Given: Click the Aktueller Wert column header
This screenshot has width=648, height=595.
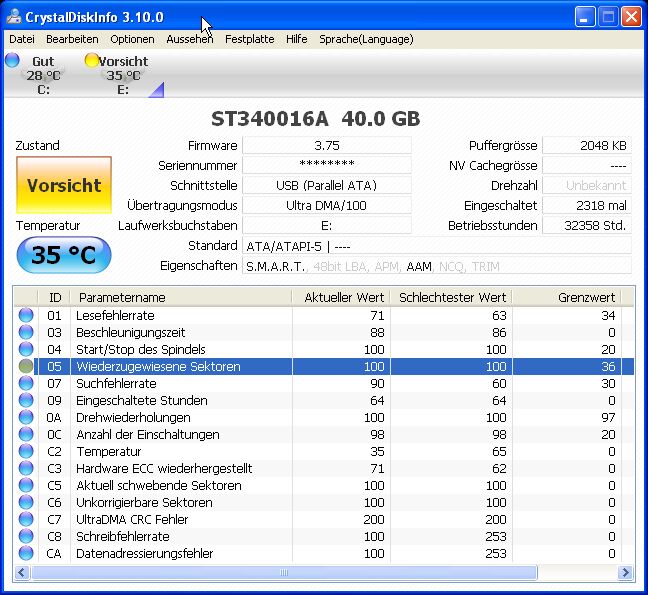Looking at the screenshot, I should point(341,298).
